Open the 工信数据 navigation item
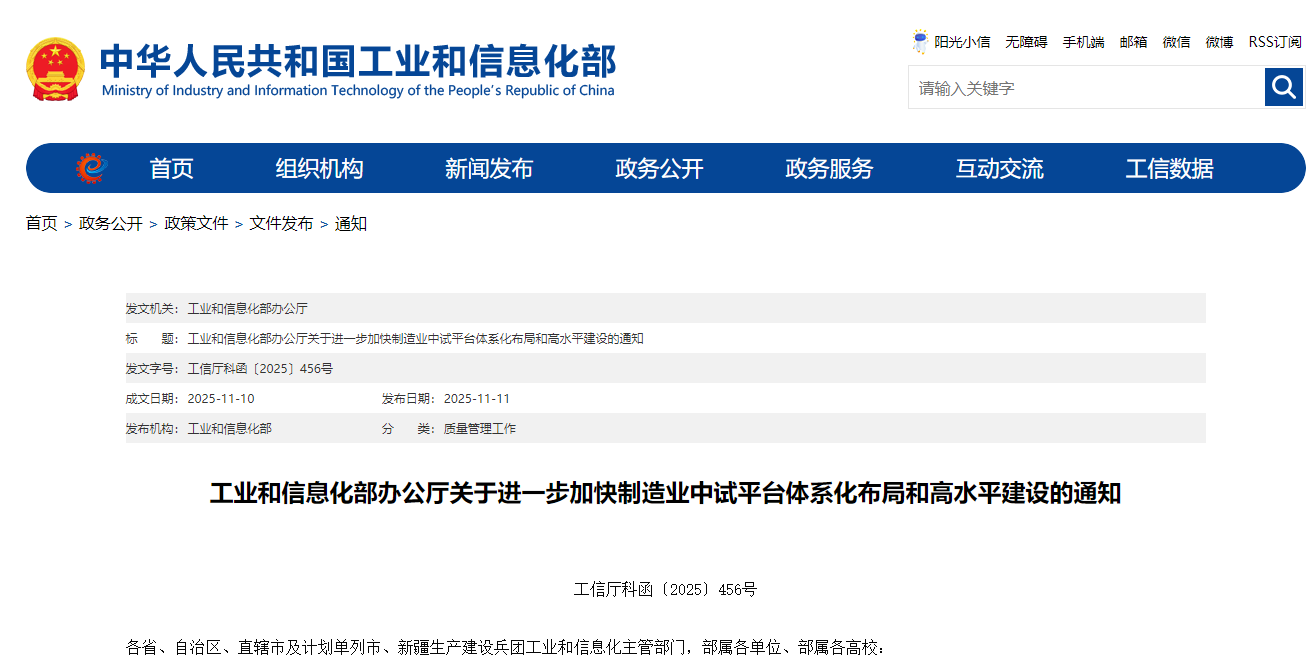 1169,169
